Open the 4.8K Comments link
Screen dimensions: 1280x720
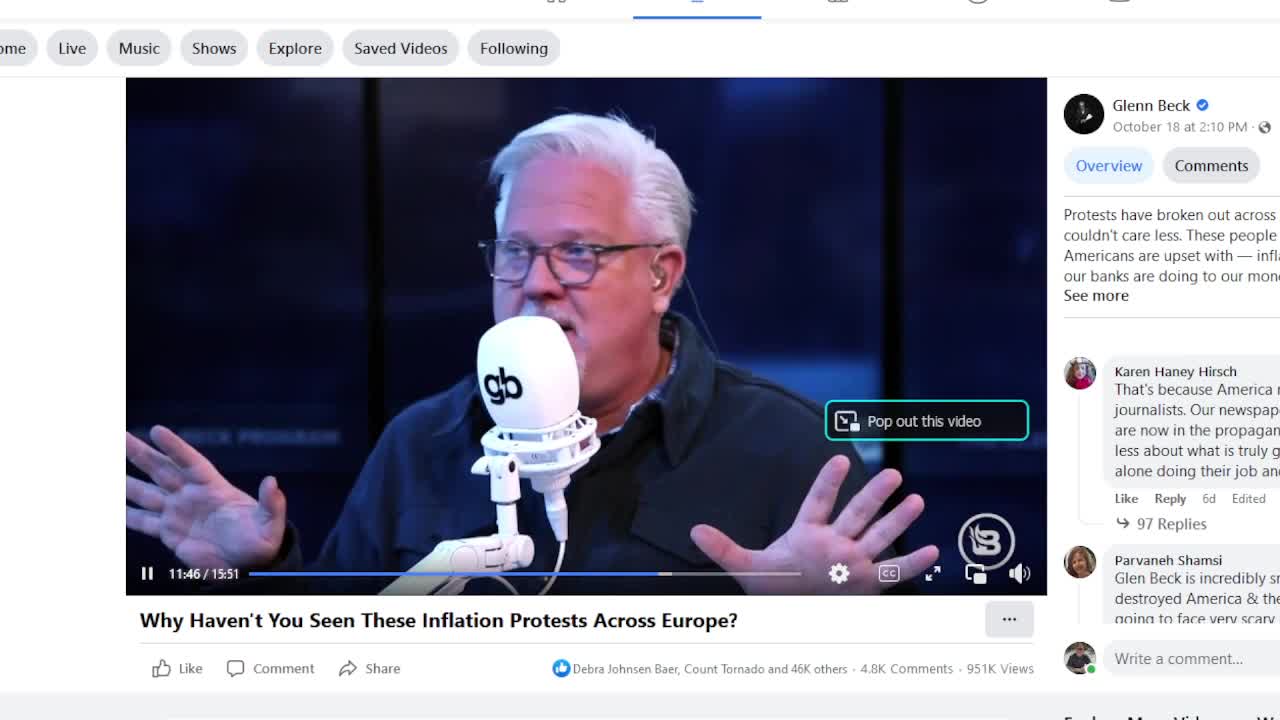pyautogui.click(x=906, y=669)
